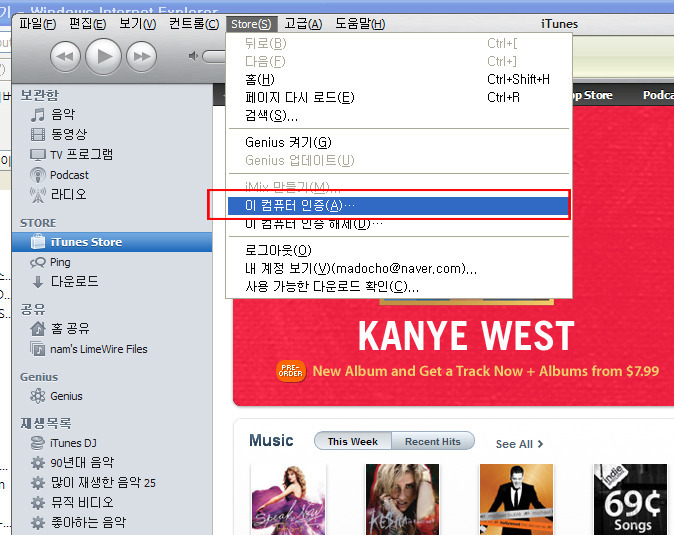The image size is (674, 535).
Task: Click the next track fast-forward button
Action: tap(141, 57)
